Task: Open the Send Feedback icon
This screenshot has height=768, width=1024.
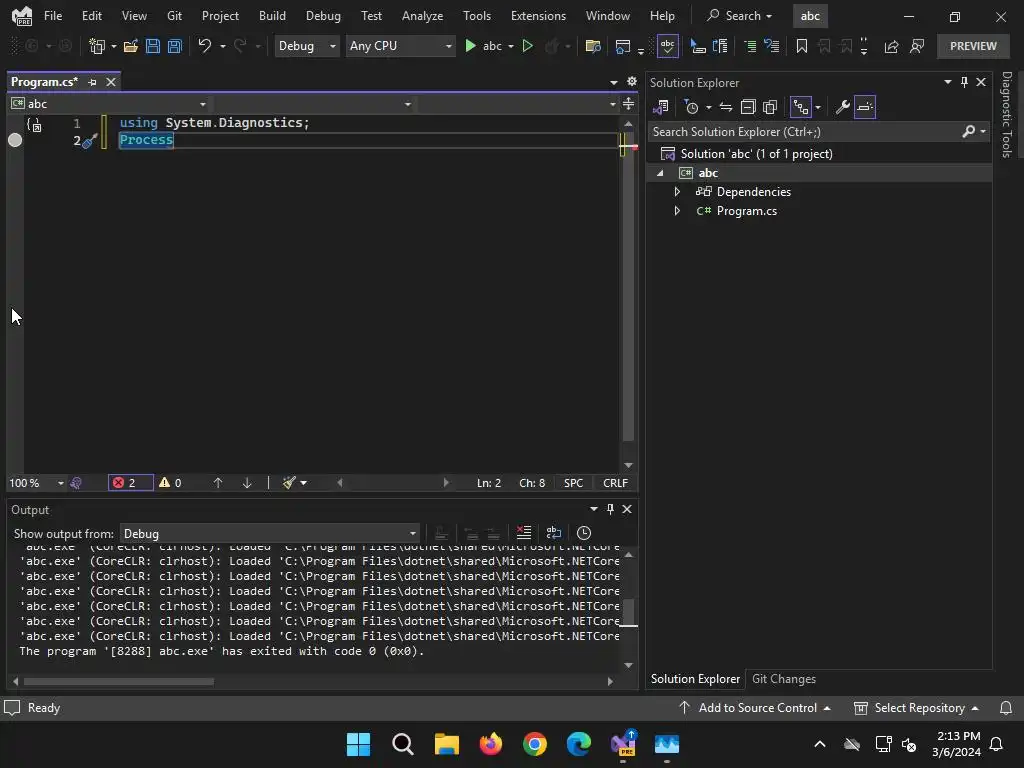Action: [x=917, y=46]
